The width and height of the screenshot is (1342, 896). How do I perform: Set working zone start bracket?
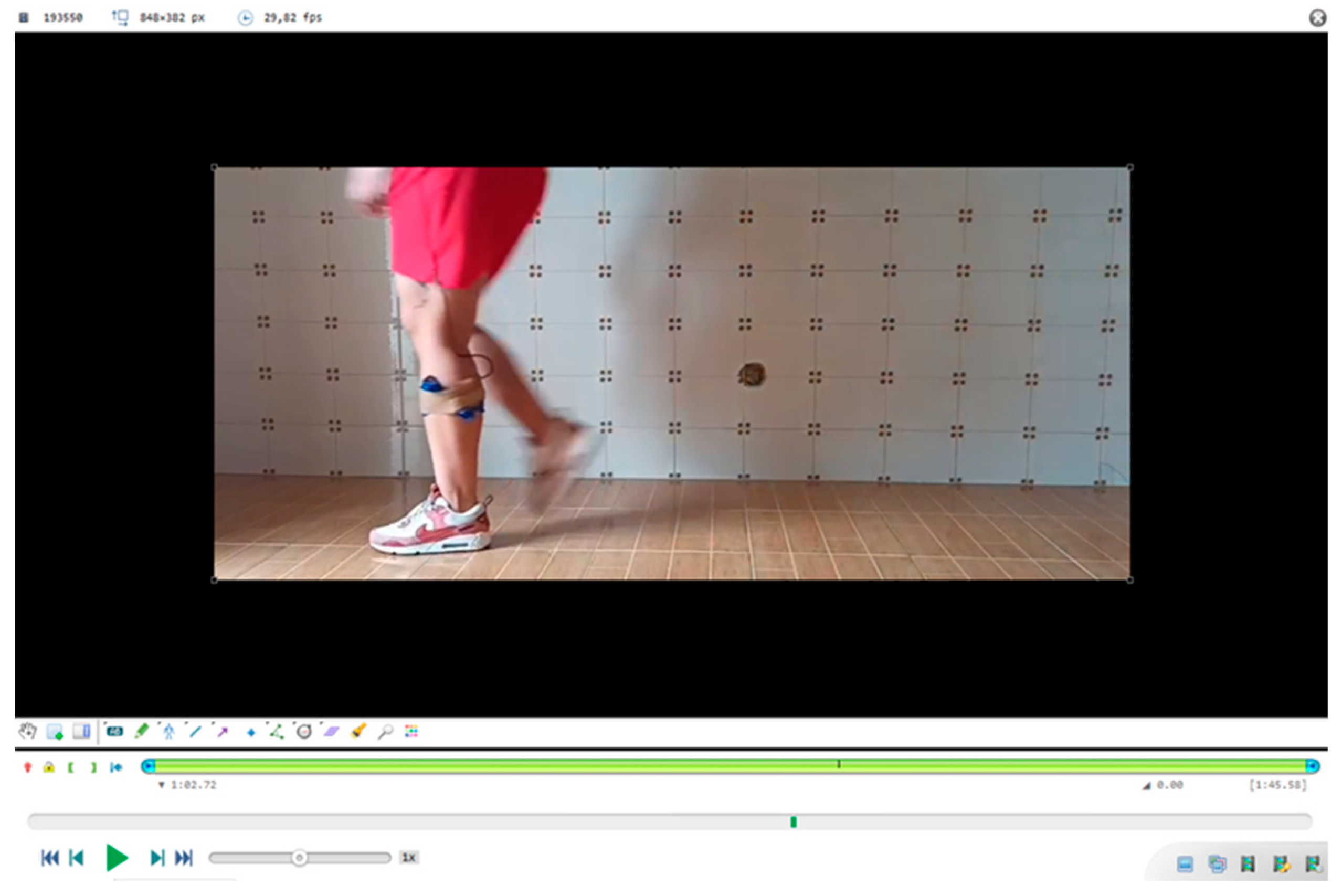tap(71, 767)
